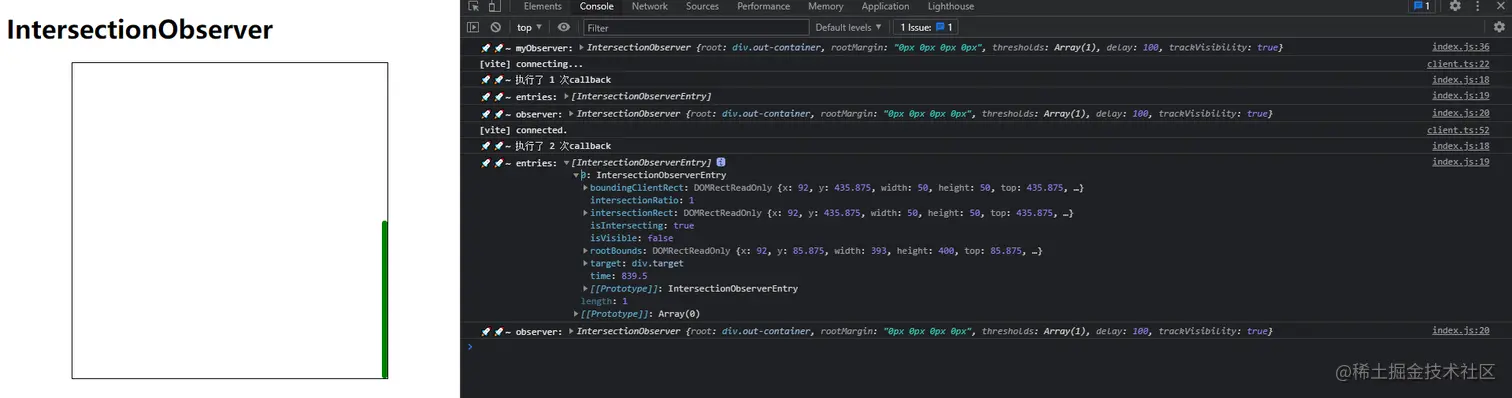Select the Console tab
The image size is (1512, 398).
point(596,6)
